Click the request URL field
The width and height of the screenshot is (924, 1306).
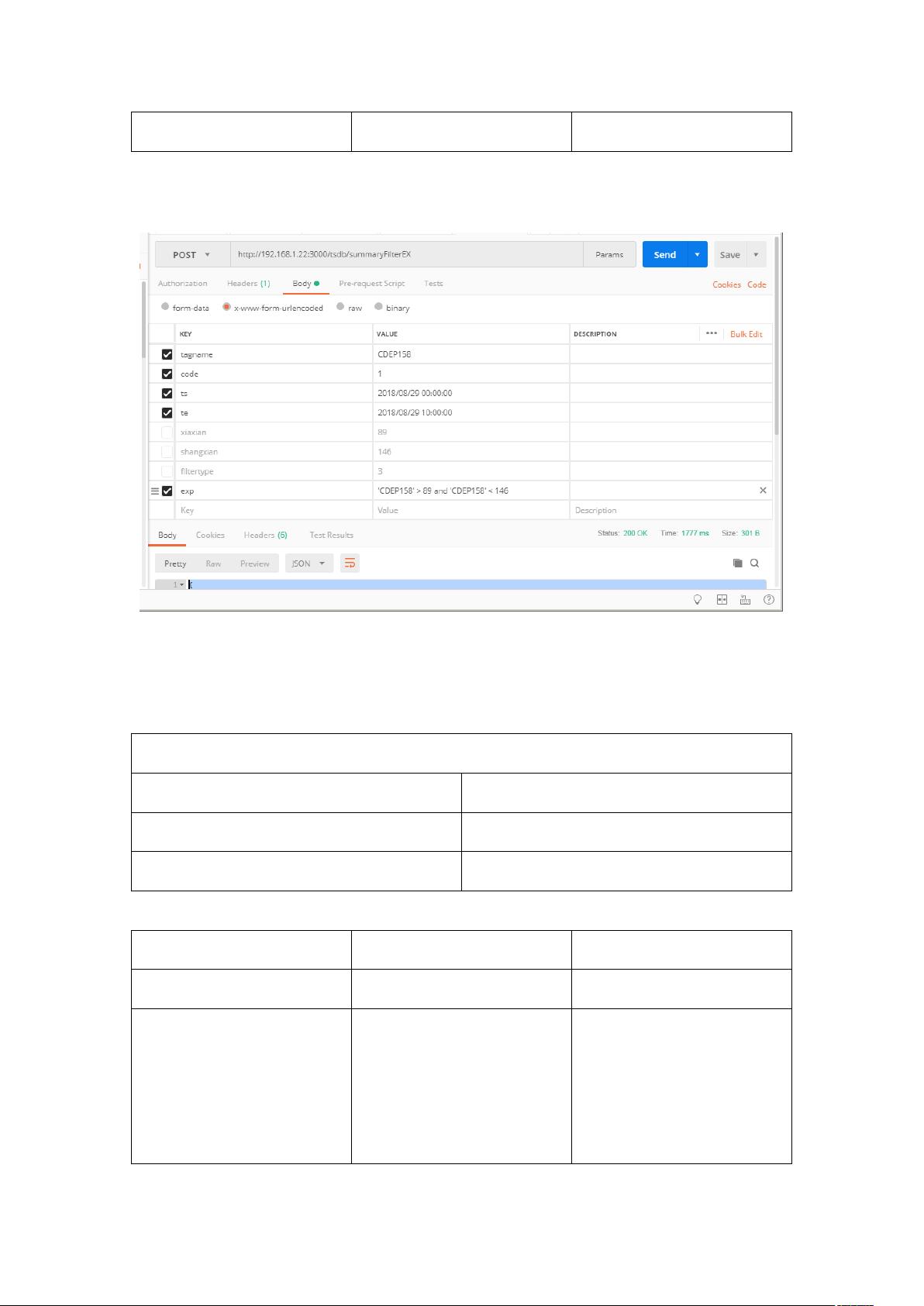pyautogui.click(x=407, y=254)
